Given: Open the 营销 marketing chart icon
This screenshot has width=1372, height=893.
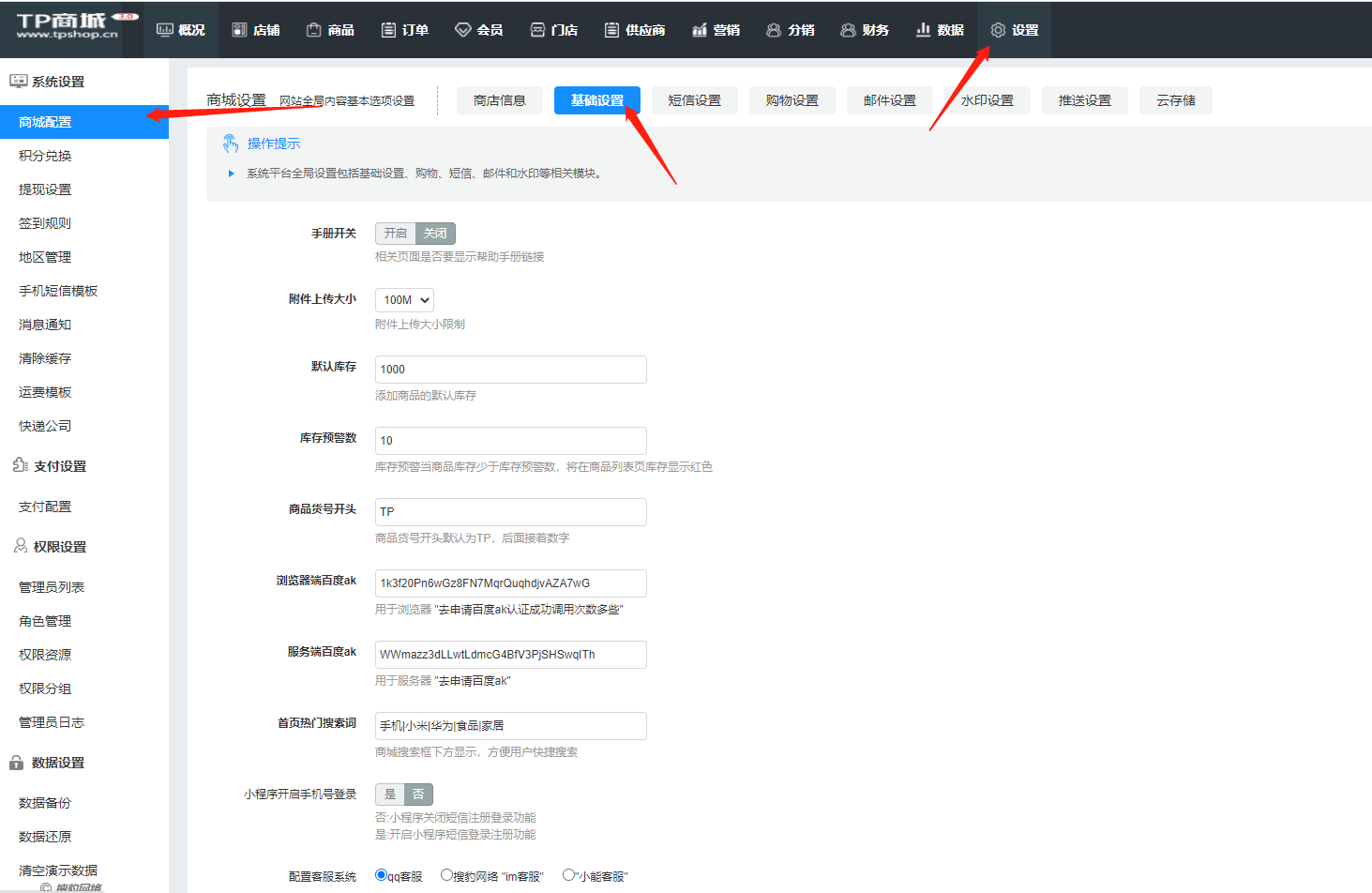Looking at the screenshot, I should (700, 30).
